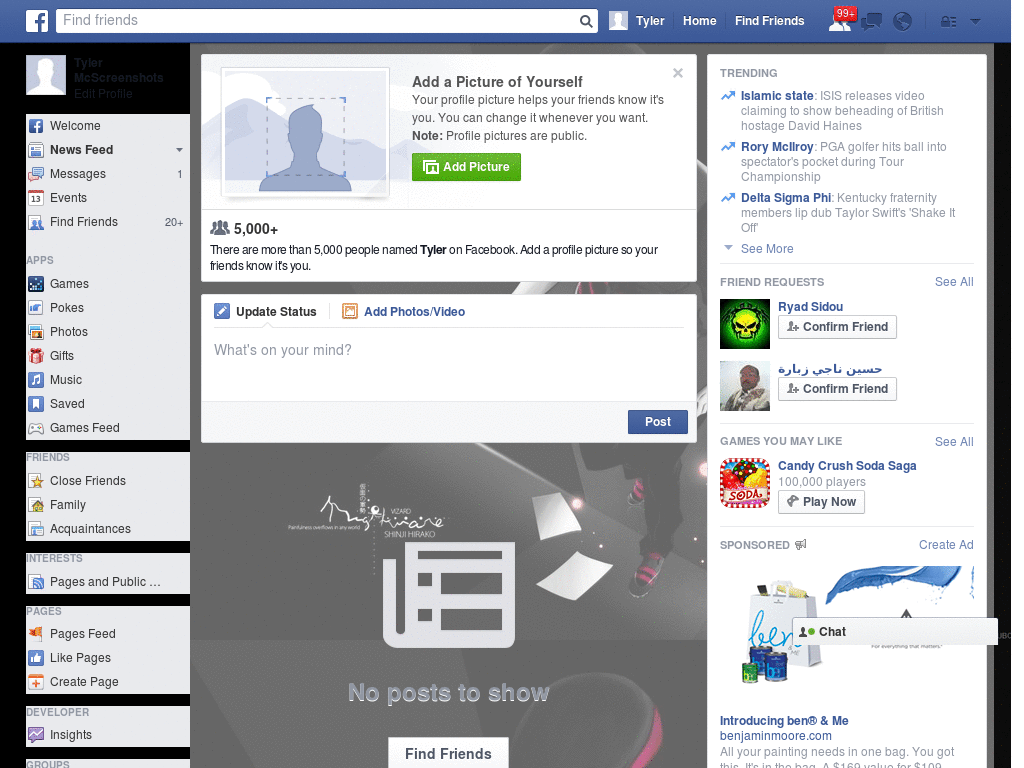Click the Pages and Public feed icon

[x=36, y=582]
